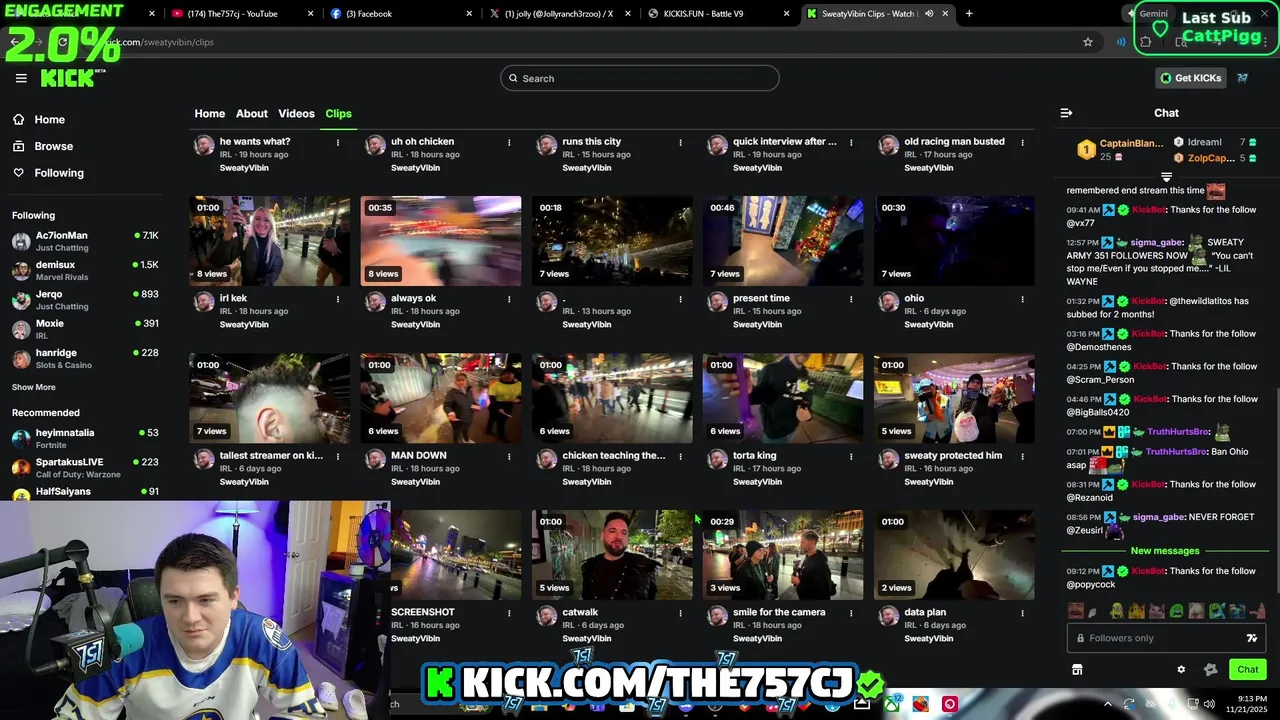
Task: Click the Following heart icon in sidebar
Action: (19, 173)
